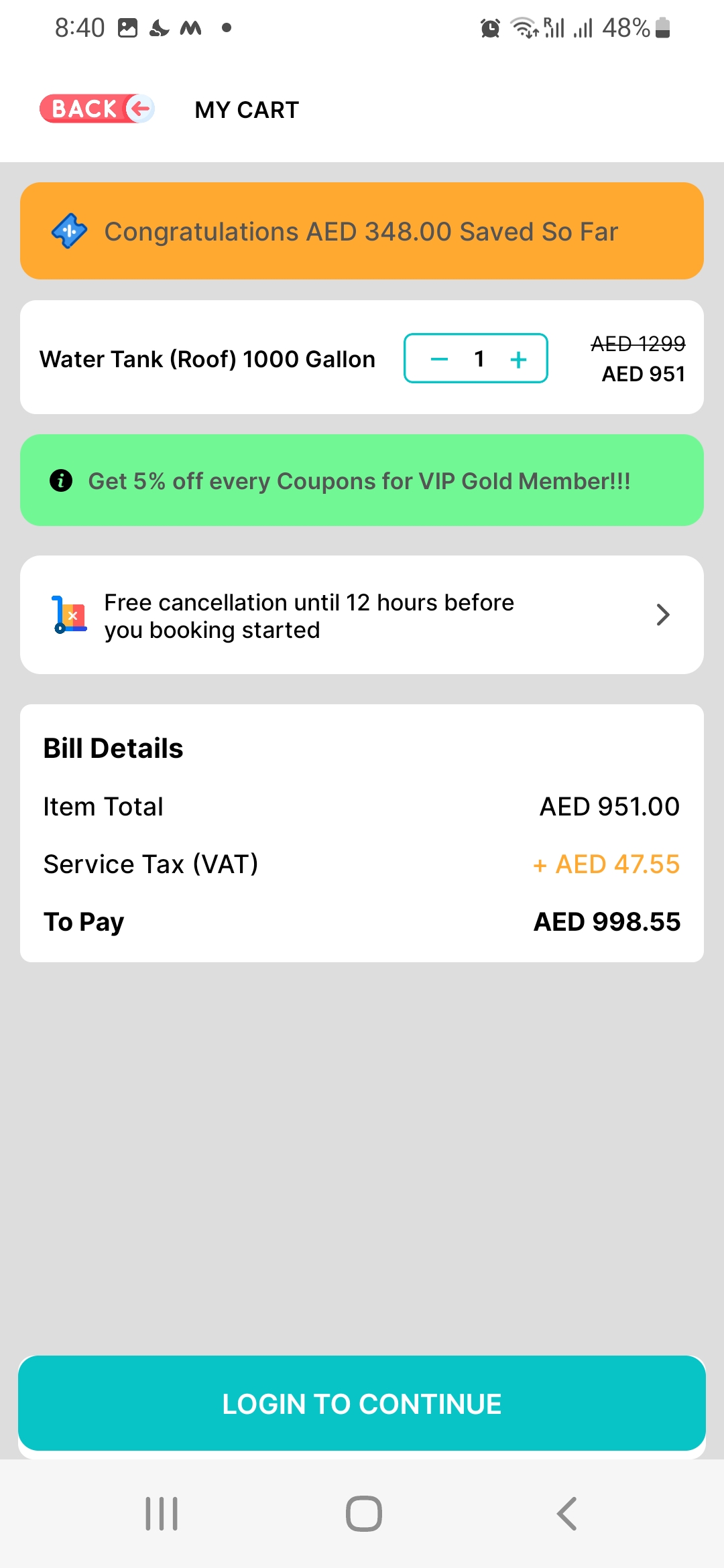Open the VIP Gold Member coupon banner
This screenshot has height=1568, width=724.
(359, 481)
